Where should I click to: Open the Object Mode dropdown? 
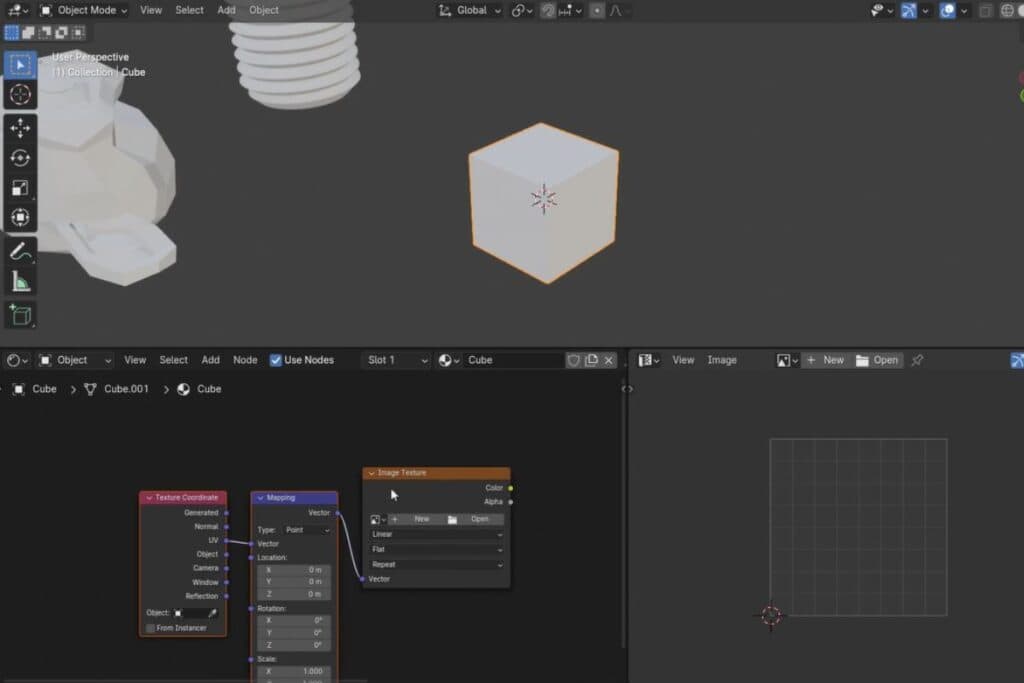[x=84, y=10]
